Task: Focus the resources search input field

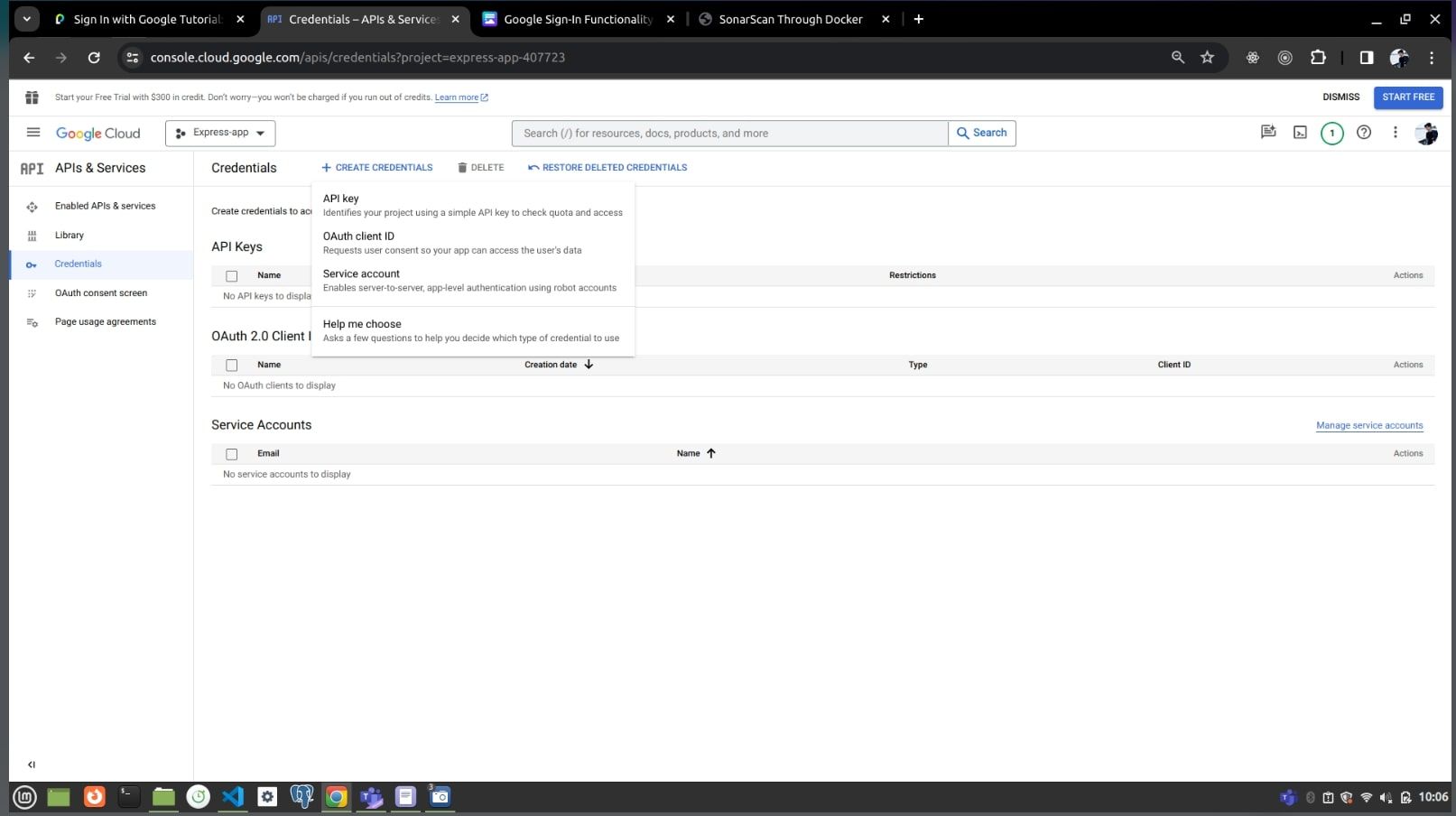Action: [730, 133]
